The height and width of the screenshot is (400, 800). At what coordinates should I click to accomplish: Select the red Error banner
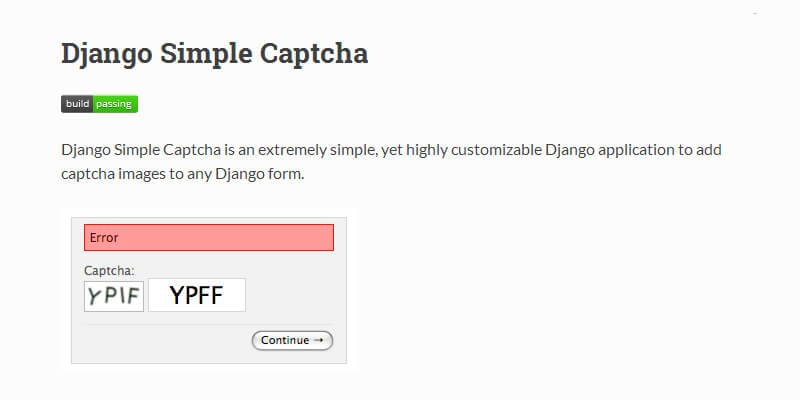coord(208,238)
